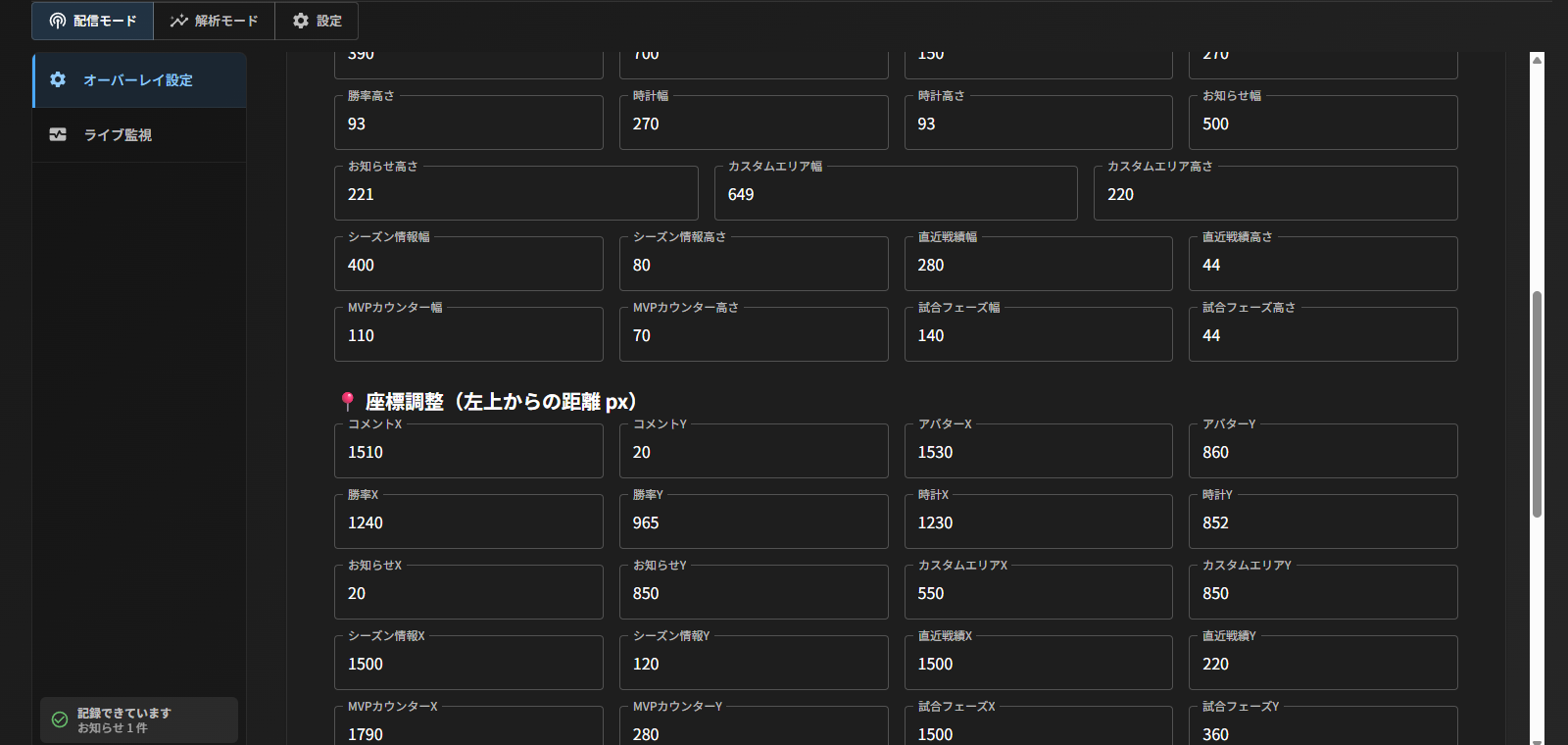Edit the MVPカウンター高さ field

point(754,334)
